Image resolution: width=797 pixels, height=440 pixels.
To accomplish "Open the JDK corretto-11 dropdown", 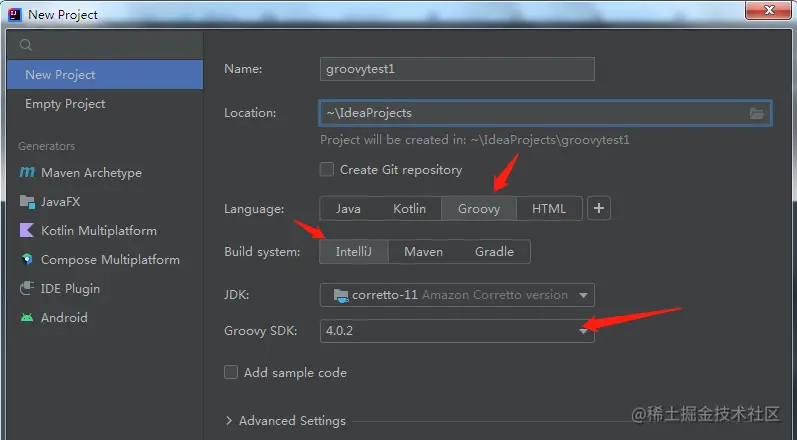I will pyautogui.click(x=457, y=295).
